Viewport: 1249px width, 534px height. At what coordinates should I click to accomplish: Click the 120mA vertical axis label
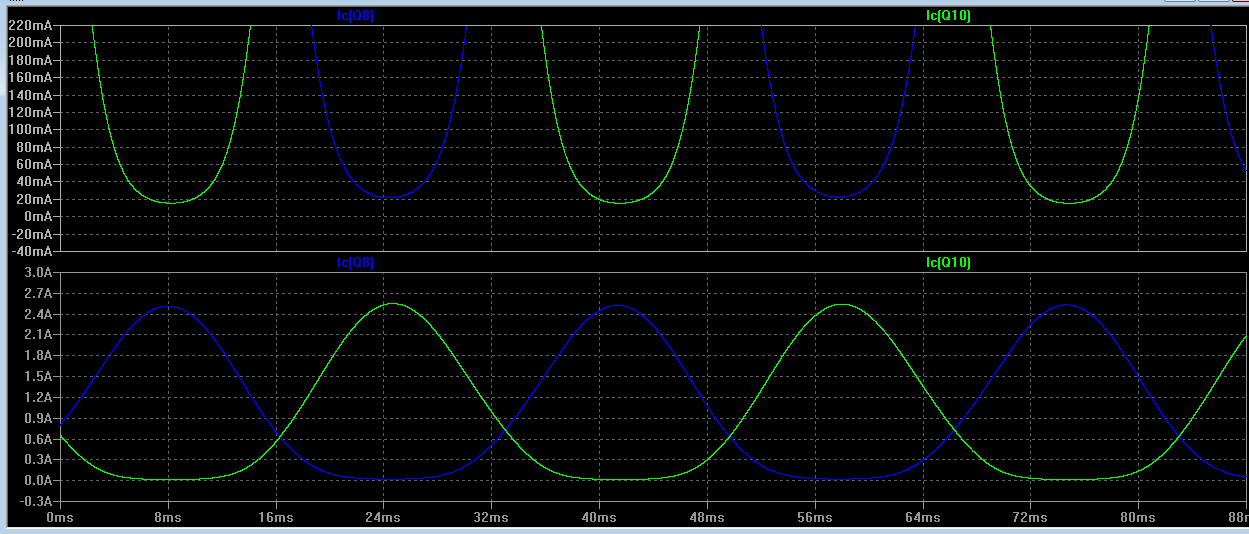click(30, 112)
